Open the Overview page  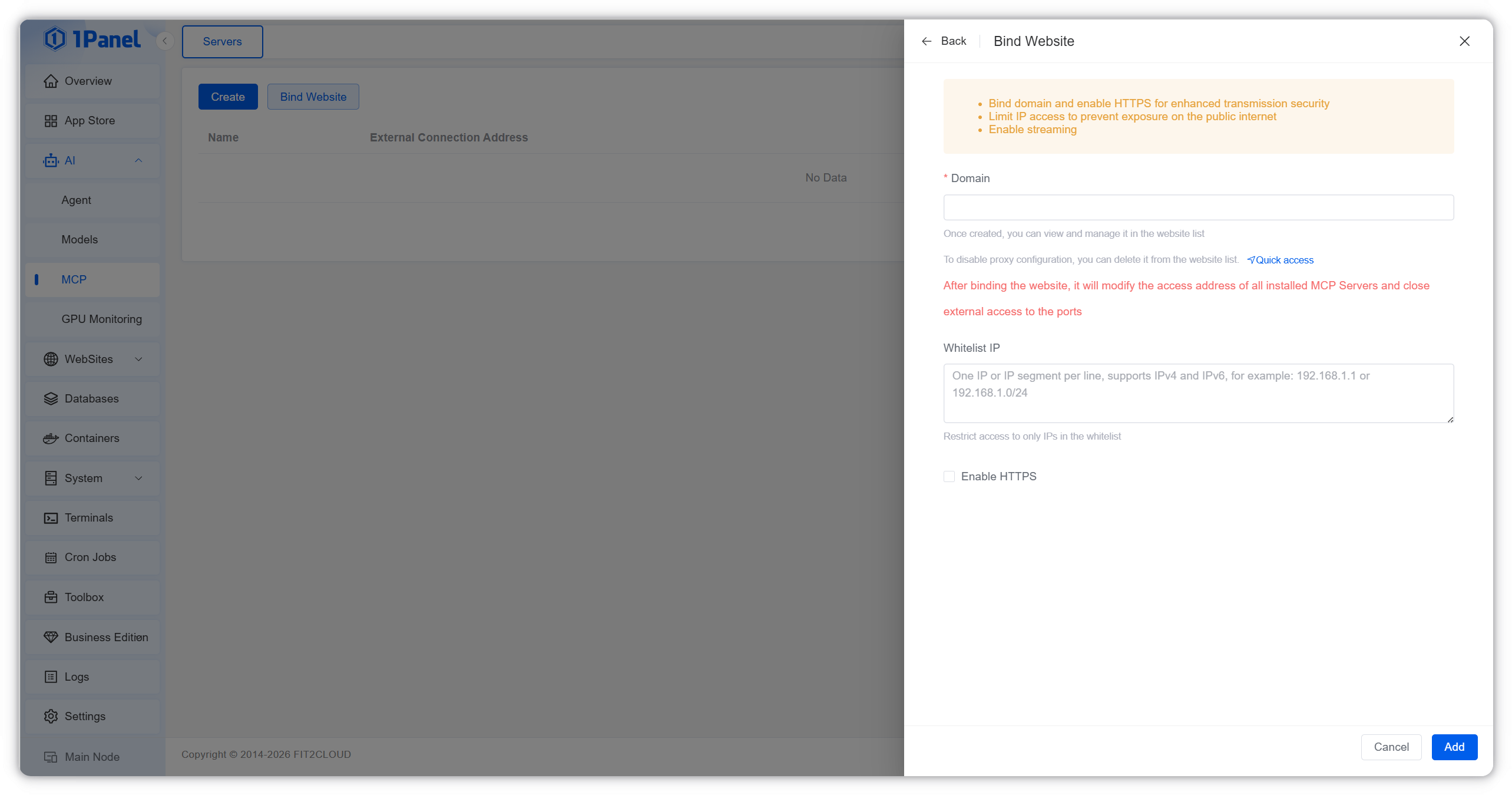tap(92, 81)
